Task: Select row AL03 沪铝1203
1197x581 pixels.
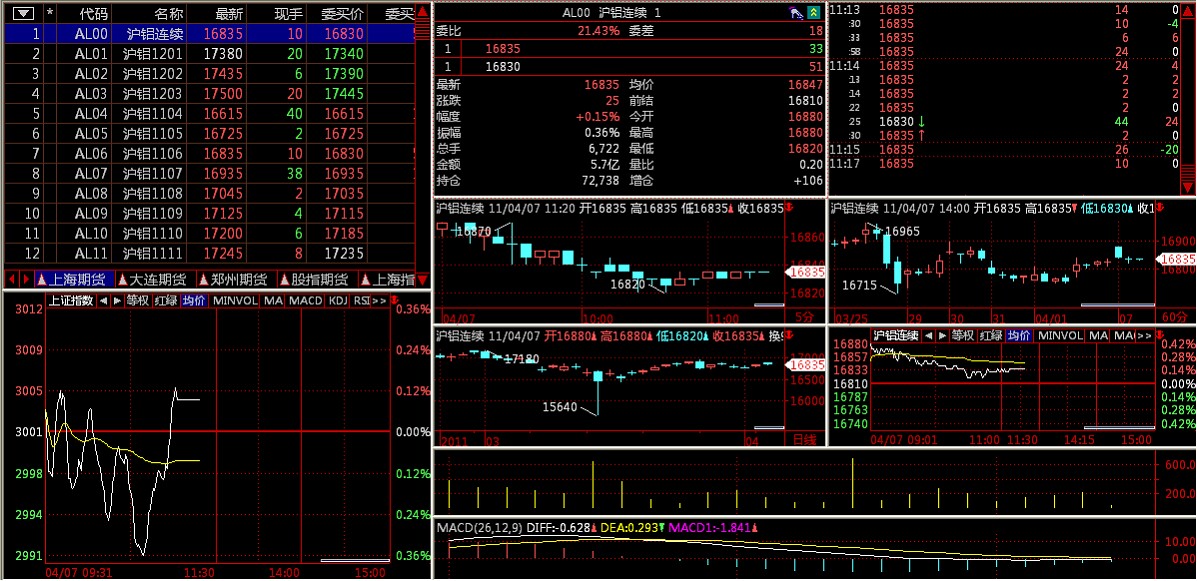Action: click(209, 93)
